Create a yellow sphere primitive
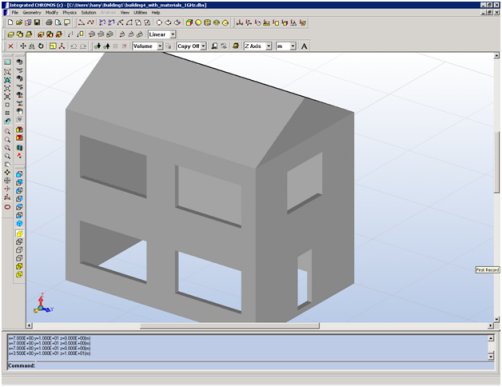The image size is (502, 387). click(x=198, y=23)
